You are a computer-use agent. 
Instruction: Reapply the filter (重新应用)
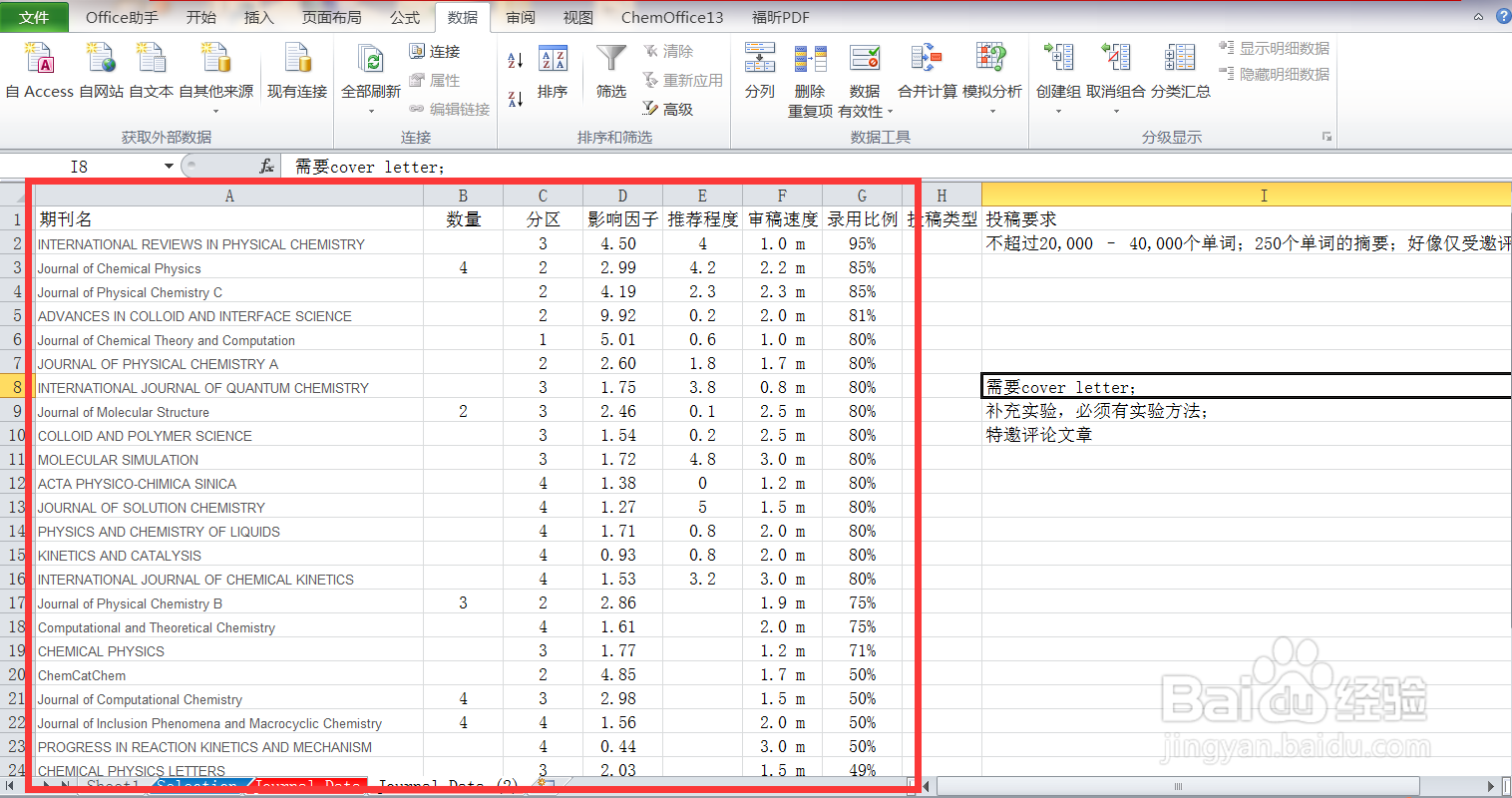click(683, 80)
